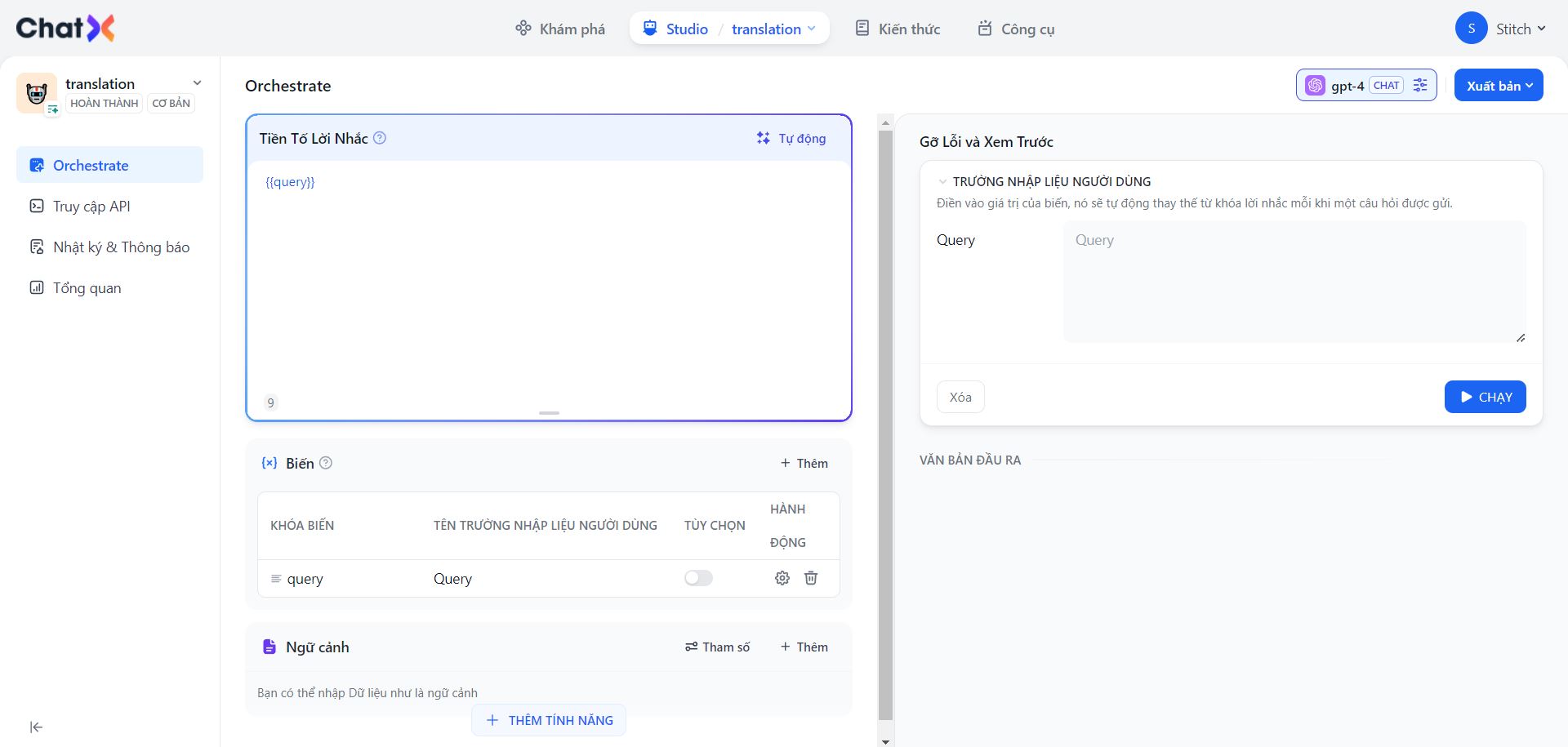Collapse the left sidebar with arrow icon

click(x=36, y=727)
